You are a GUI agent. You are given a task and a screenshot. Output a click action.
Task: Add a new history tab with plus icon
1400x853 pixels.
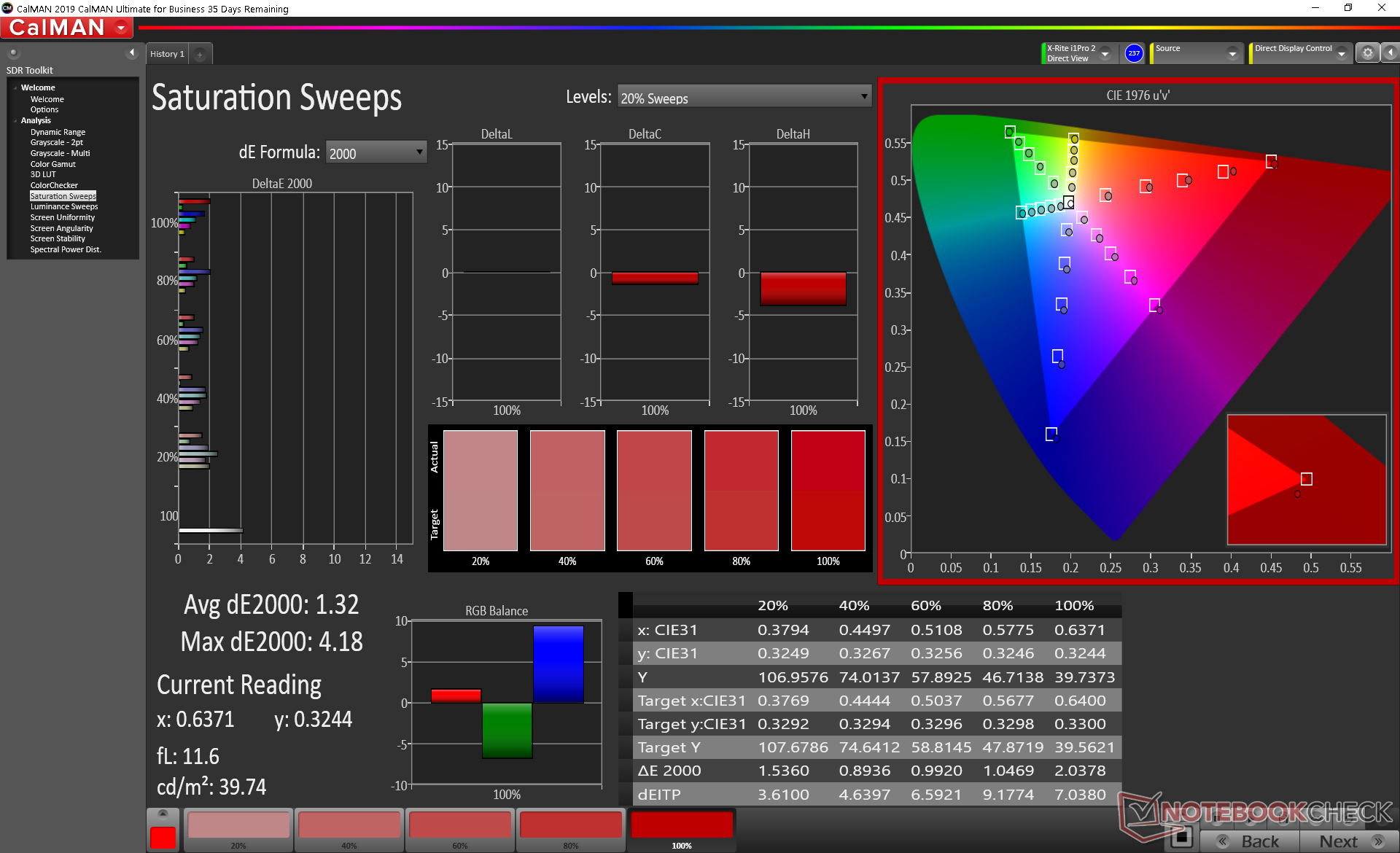point(200,54)
